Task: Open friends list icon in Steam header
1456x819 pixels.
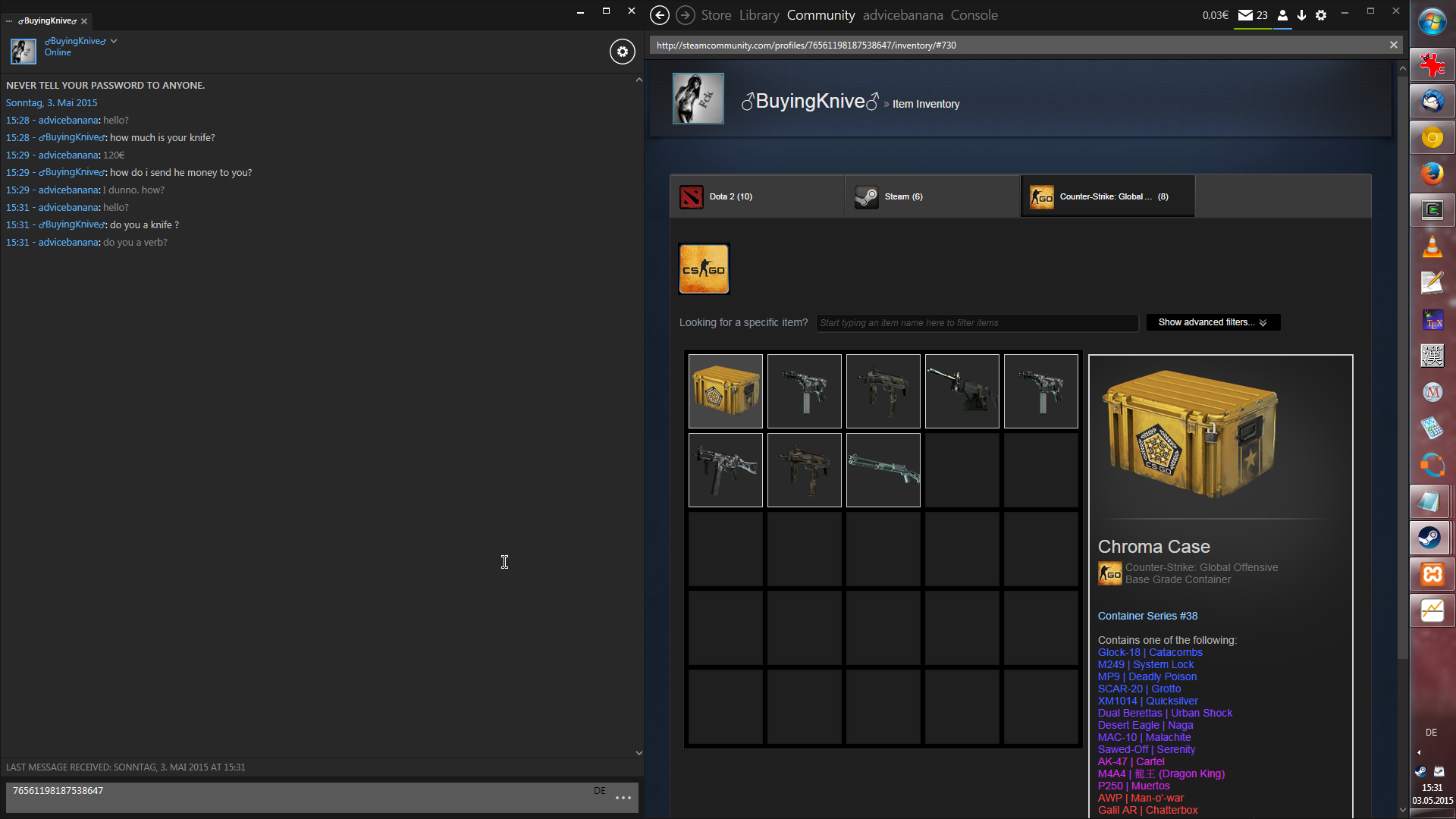Action: 1282,15
